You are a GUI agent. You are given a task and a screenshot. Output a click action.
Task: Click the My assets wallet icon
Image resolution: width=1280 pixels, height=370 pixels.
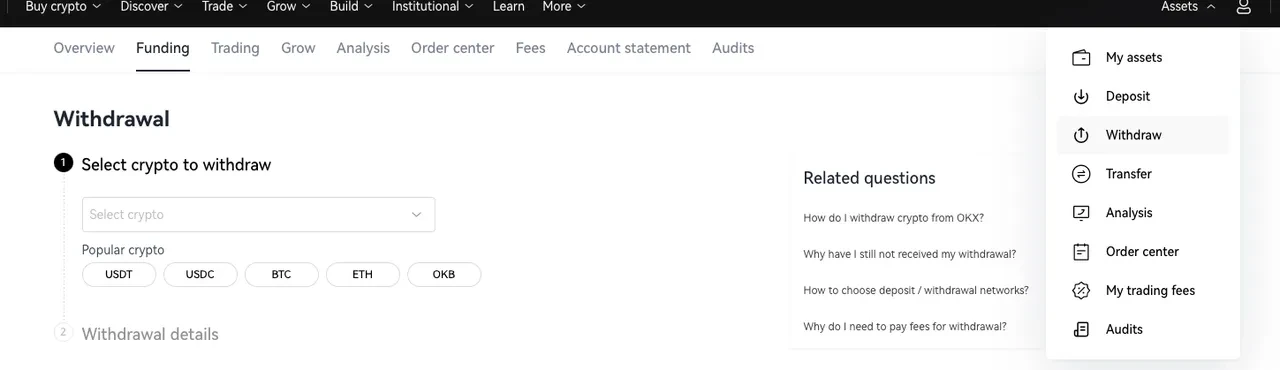[x=1081, y=58]
